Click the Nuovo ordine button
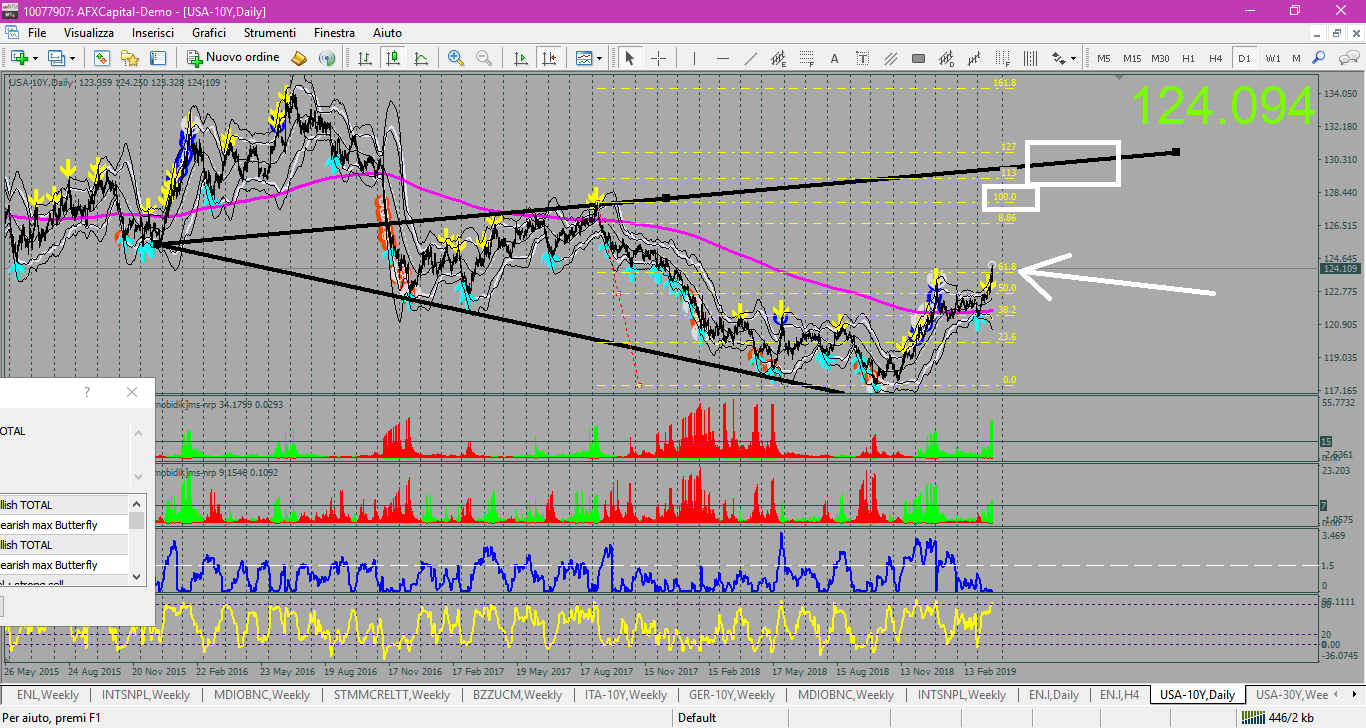 tap(234, 58)
